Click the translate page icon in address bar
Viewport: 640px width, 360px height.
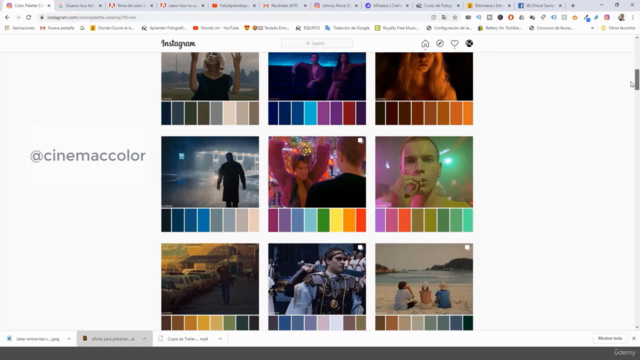tap(444, 18)
